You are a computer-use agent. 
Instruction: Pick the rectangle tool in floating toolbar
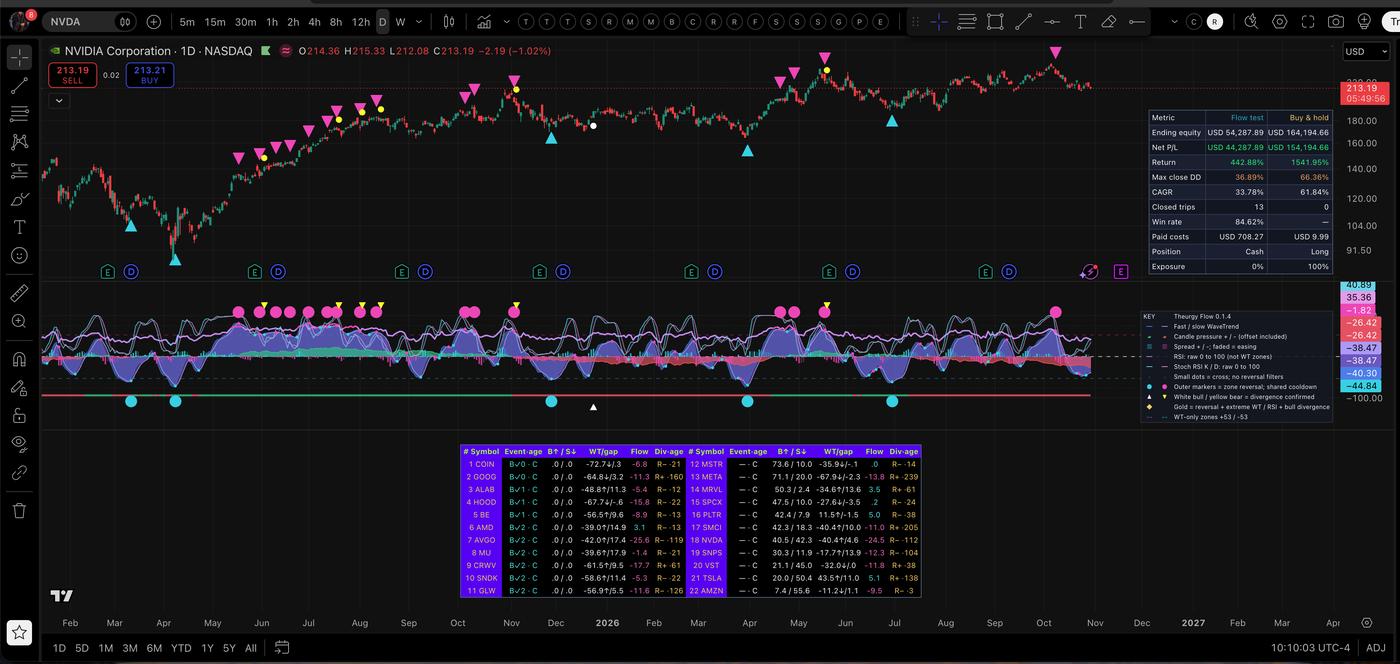click(x=995, y=21)
